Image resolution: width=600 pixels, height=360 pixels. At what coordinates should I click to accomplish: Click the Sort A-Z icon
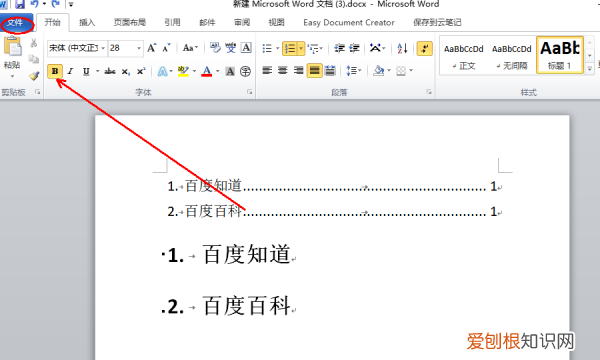[x=402, y=48]
